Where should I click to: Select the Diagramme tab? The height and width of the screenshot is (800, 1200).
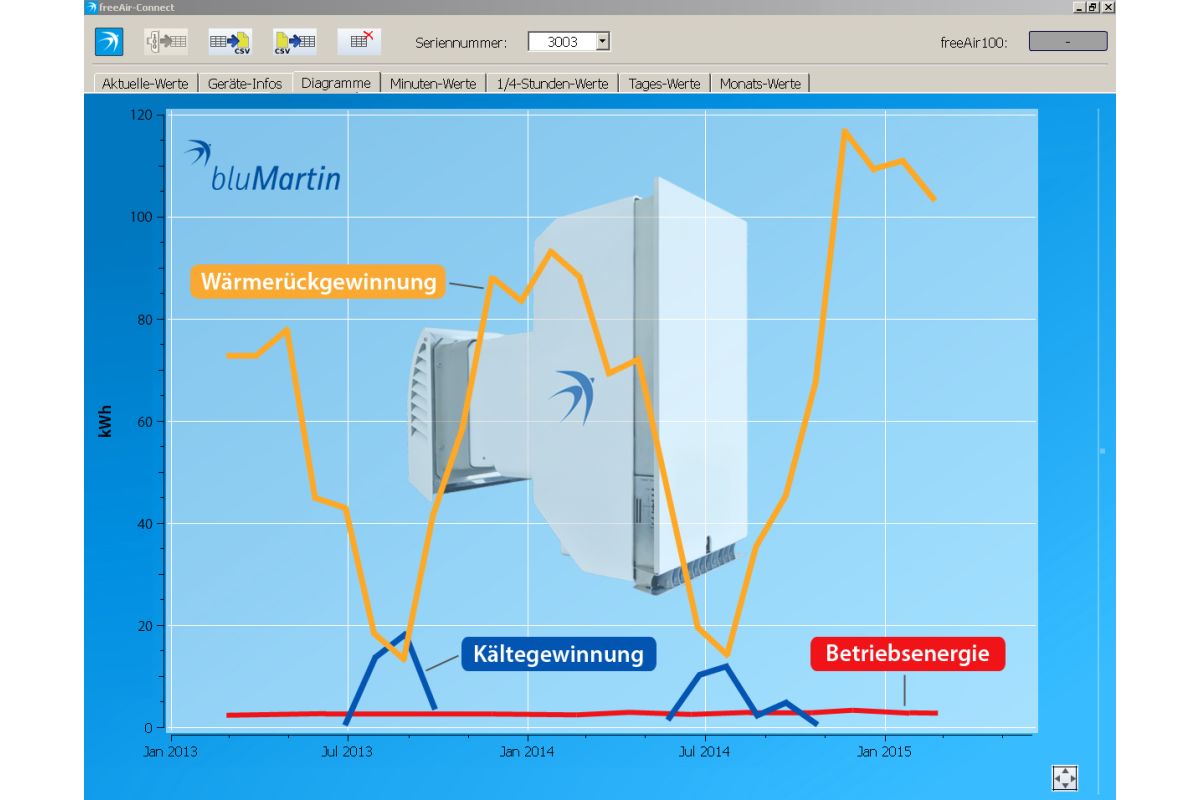click(336, 83)
